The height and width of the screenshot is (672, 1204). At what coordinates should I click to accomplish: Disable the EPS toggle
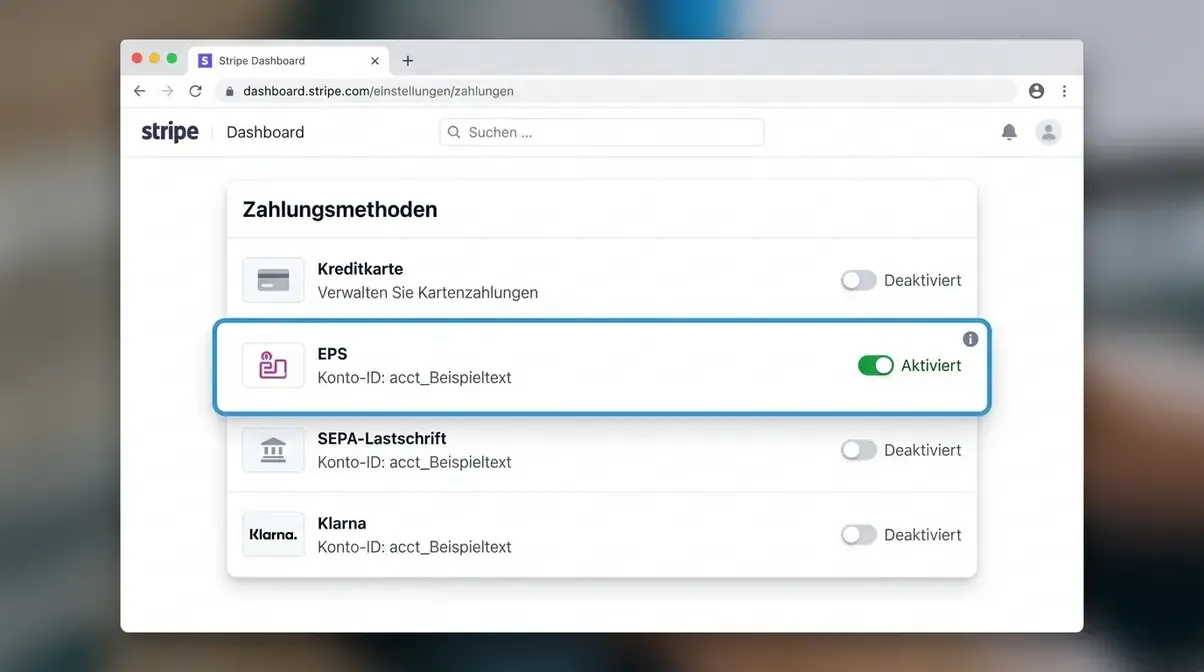[x=876, y=365]
